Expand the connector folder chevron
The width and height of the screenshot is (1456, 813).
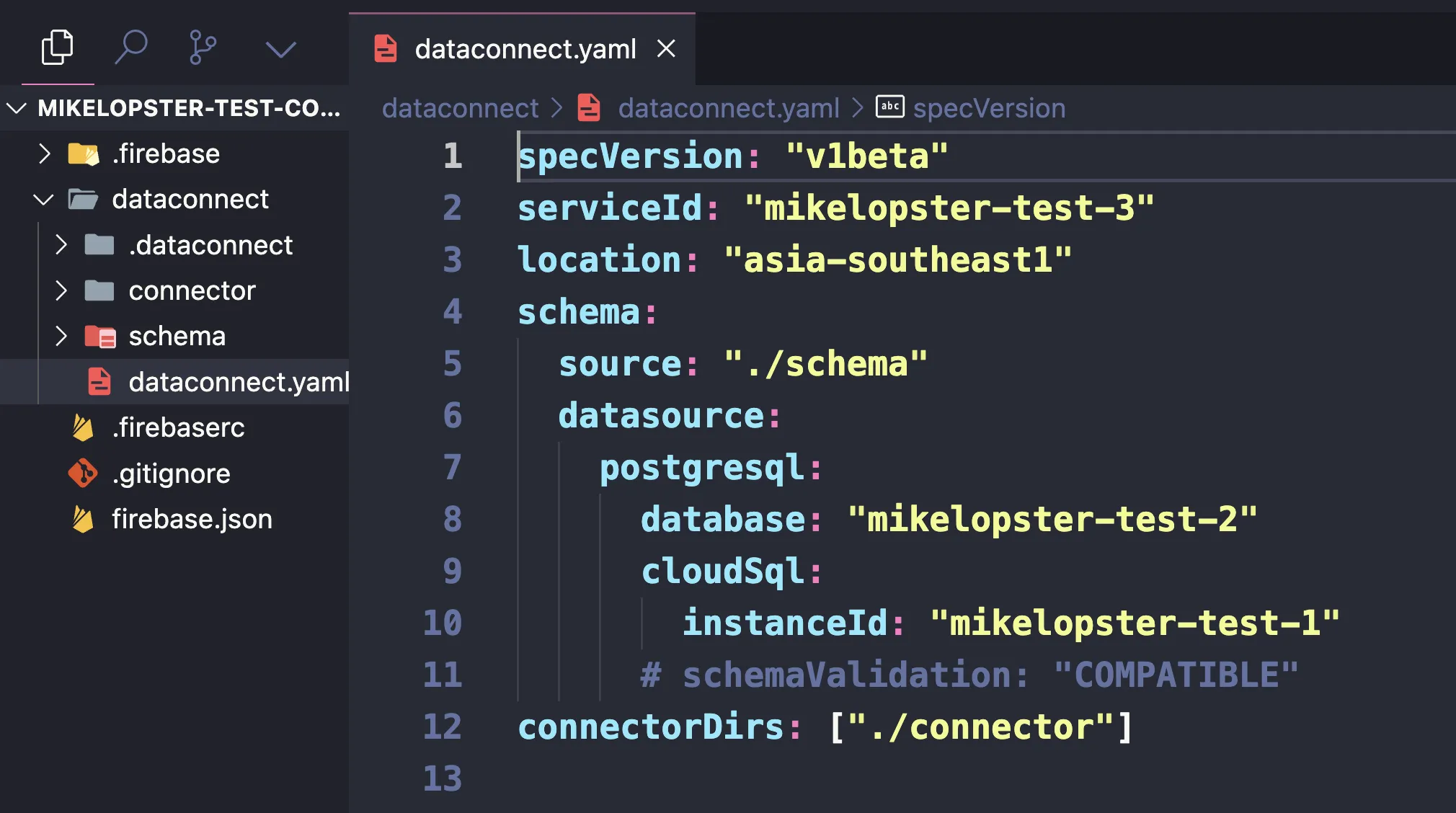click(x=61, y=290)
